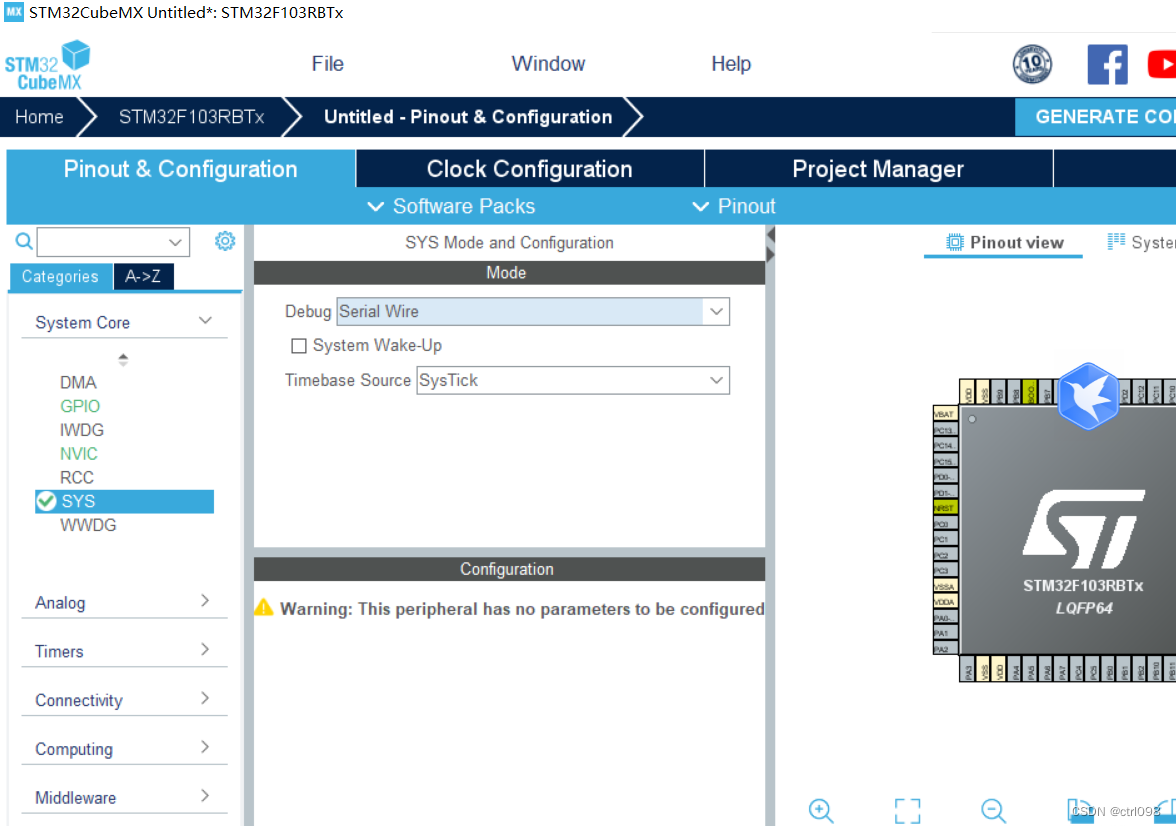This screenshot has height=826, width=1176.
Task: Select the VDDA pin on chip
Action: click(x=945, y=602)
